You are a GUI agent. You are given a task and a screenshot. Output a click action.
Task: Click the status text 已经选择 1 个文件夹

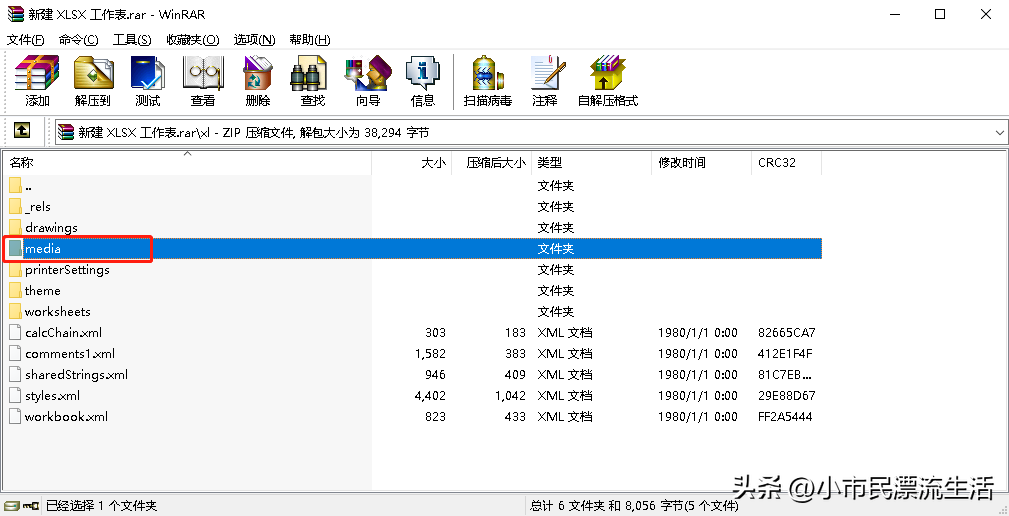pyautogui.click(x=101, y=506)
